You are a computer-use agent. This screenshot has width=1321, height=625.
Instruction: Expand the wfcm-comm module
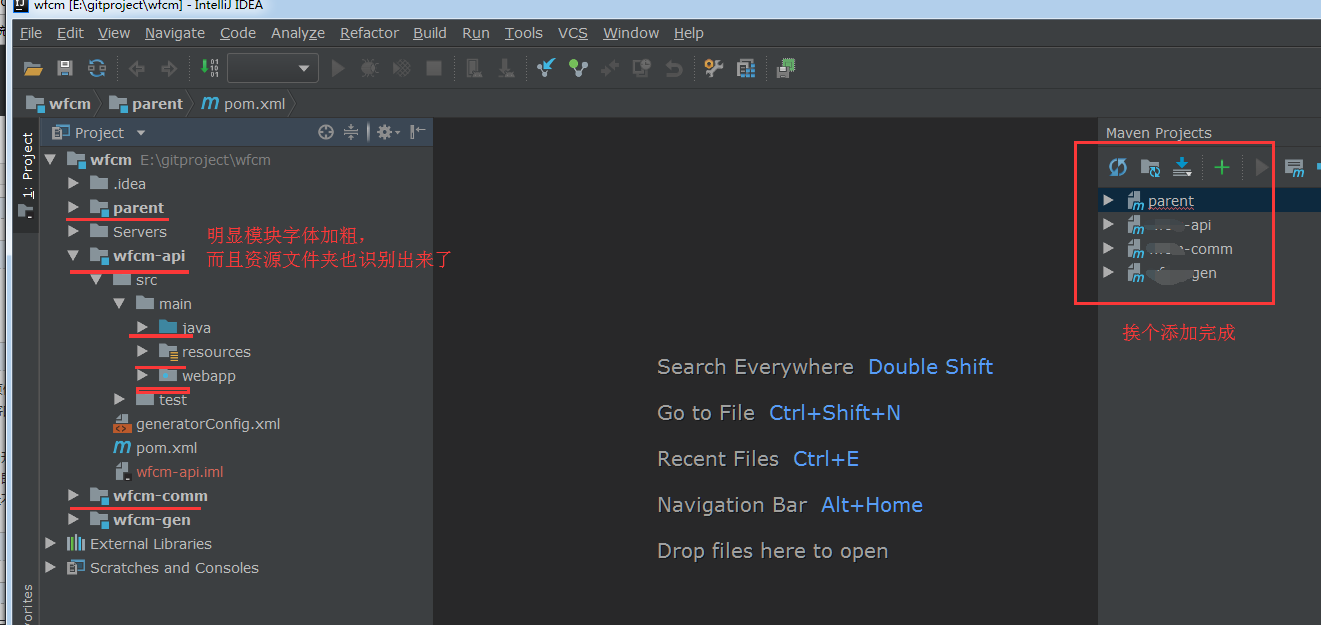(73, 496)
